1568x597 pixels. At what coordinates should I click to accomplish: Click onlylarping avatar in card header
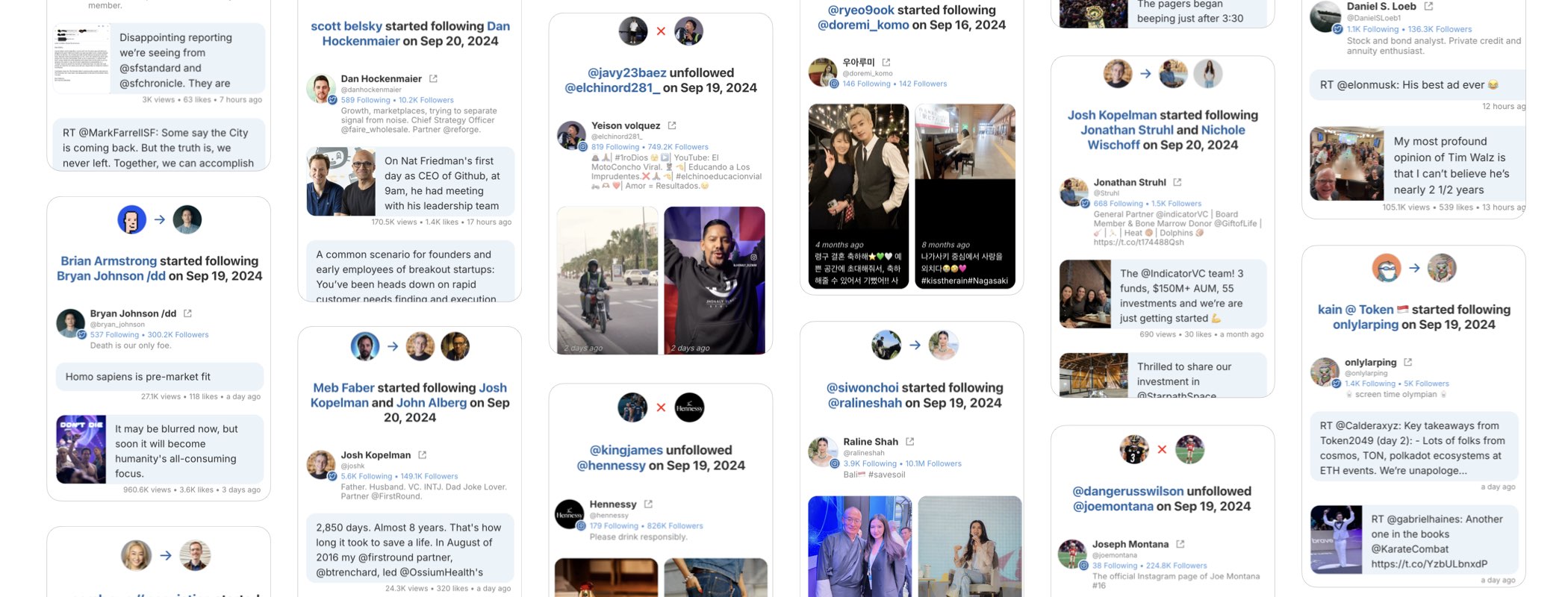1442,268
